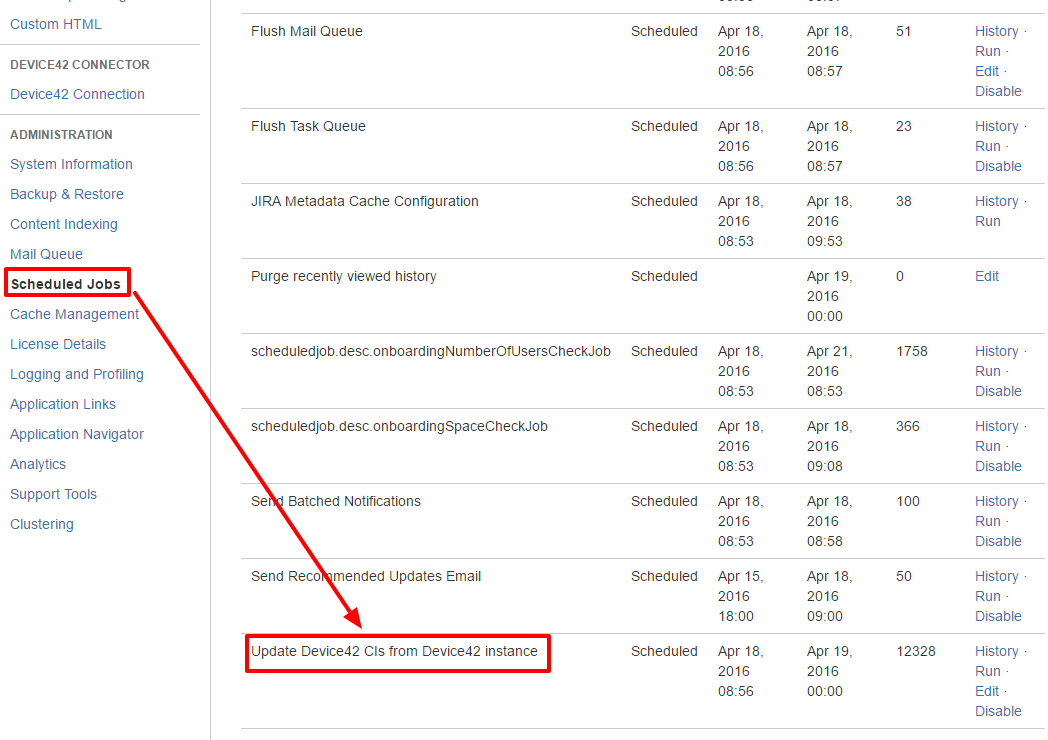This screenshot has width=1048, height=740.
Task: Run the Flush Task Queue job
Action: point(988,146)
